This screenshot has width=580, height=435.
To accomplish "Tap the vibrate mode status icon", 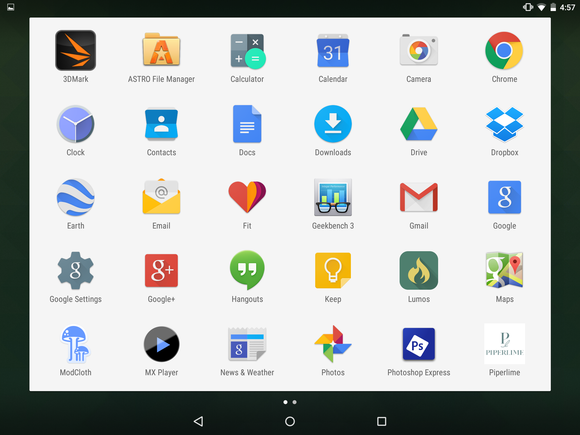I will click(x=528, y=7).
